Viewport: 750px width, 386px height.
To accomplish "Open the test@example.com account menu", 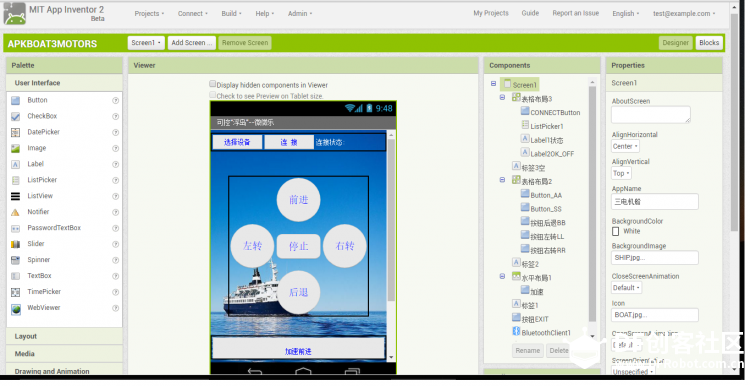I will click(684, 14).
